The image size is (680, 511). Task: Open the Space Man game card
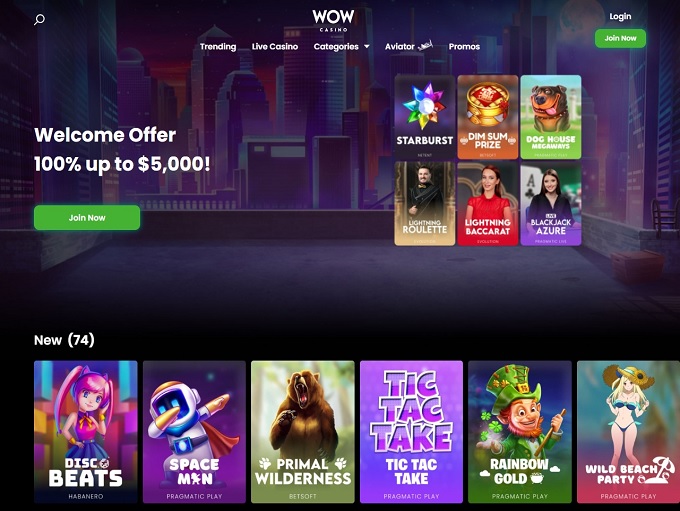194,432
